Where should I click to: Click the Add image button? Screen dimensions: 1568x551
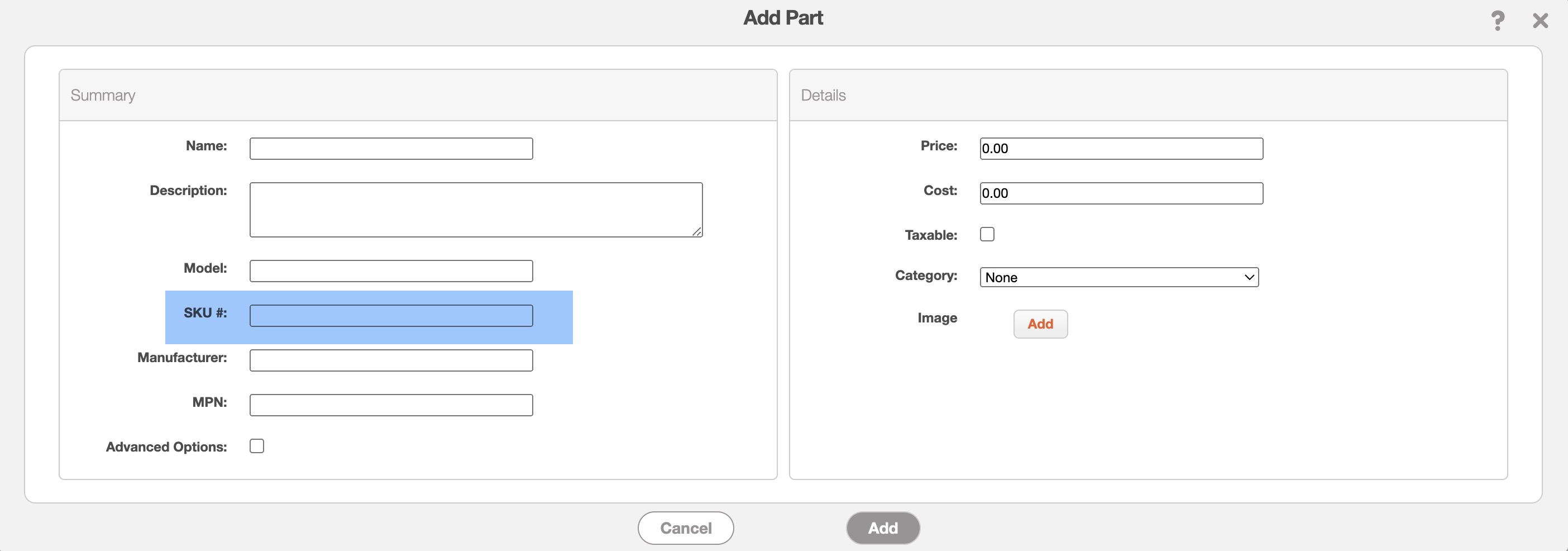pos(1040,324)
